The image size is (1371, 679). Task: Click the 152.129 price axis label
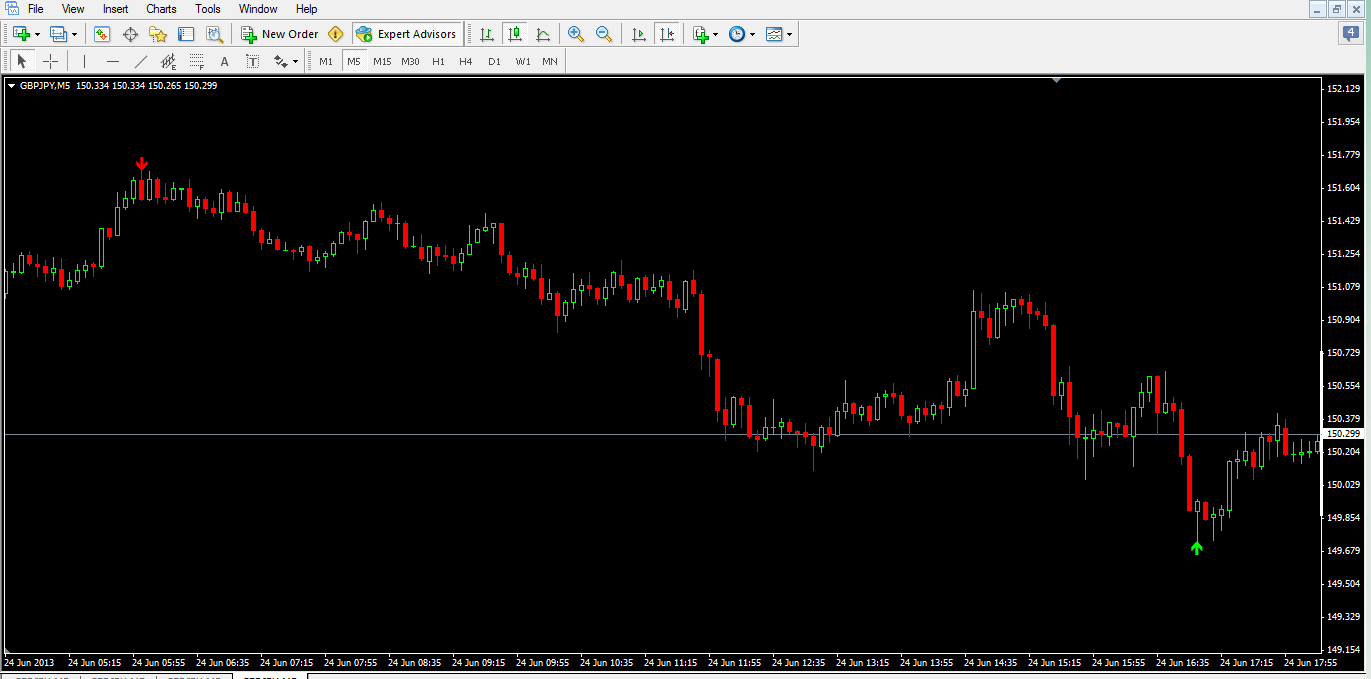[x=1345, y=89]
